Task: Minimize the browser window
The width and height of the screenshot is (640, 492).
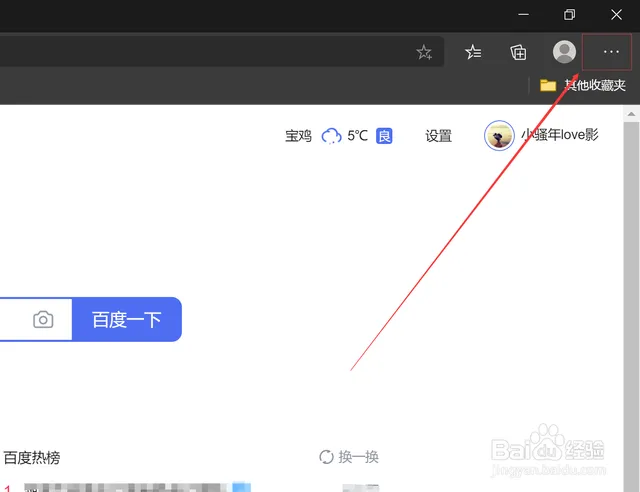Action: tap(524, 15)
